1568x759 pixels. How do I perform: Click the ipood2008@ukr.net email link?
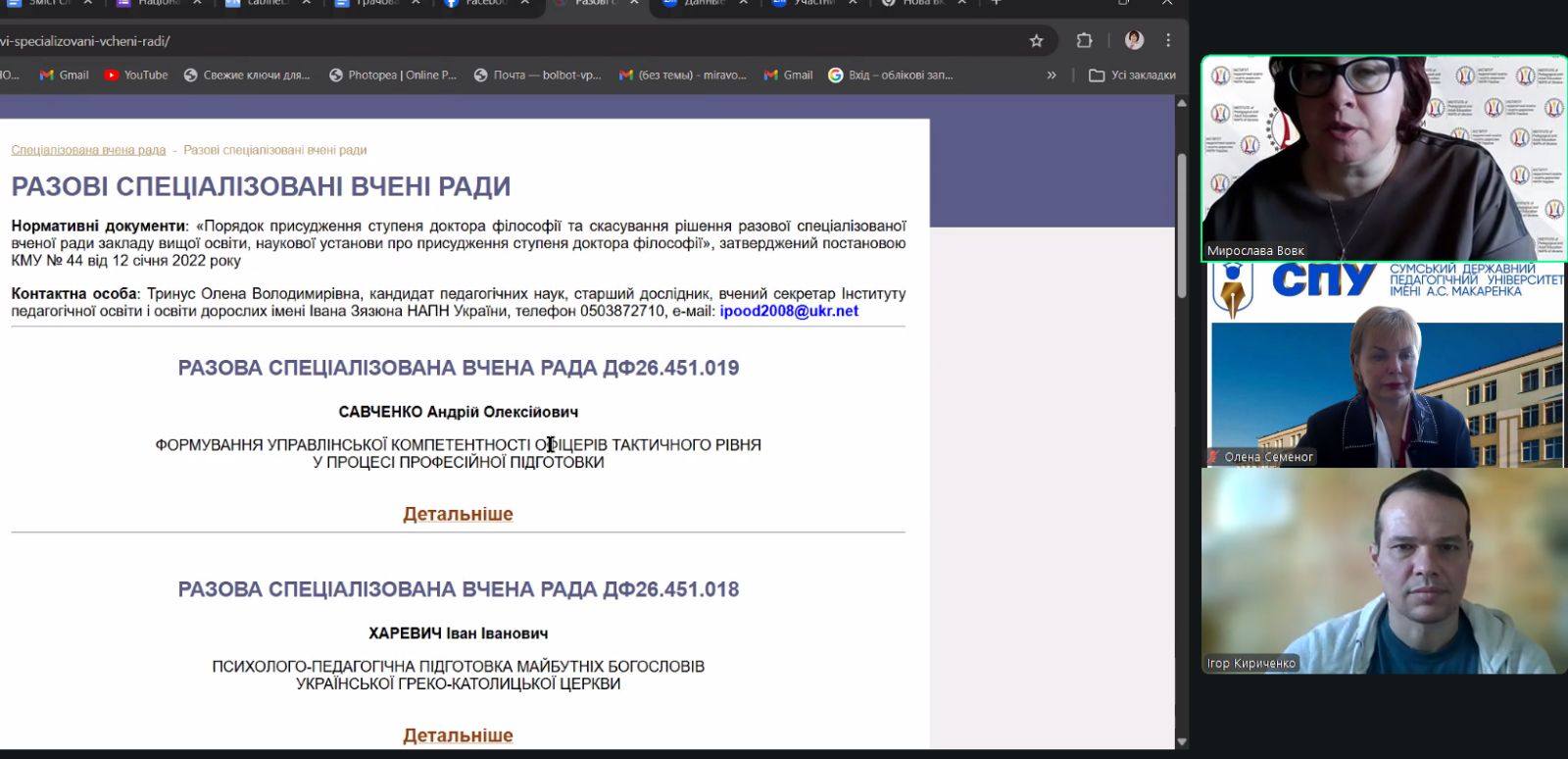point(789,311)
